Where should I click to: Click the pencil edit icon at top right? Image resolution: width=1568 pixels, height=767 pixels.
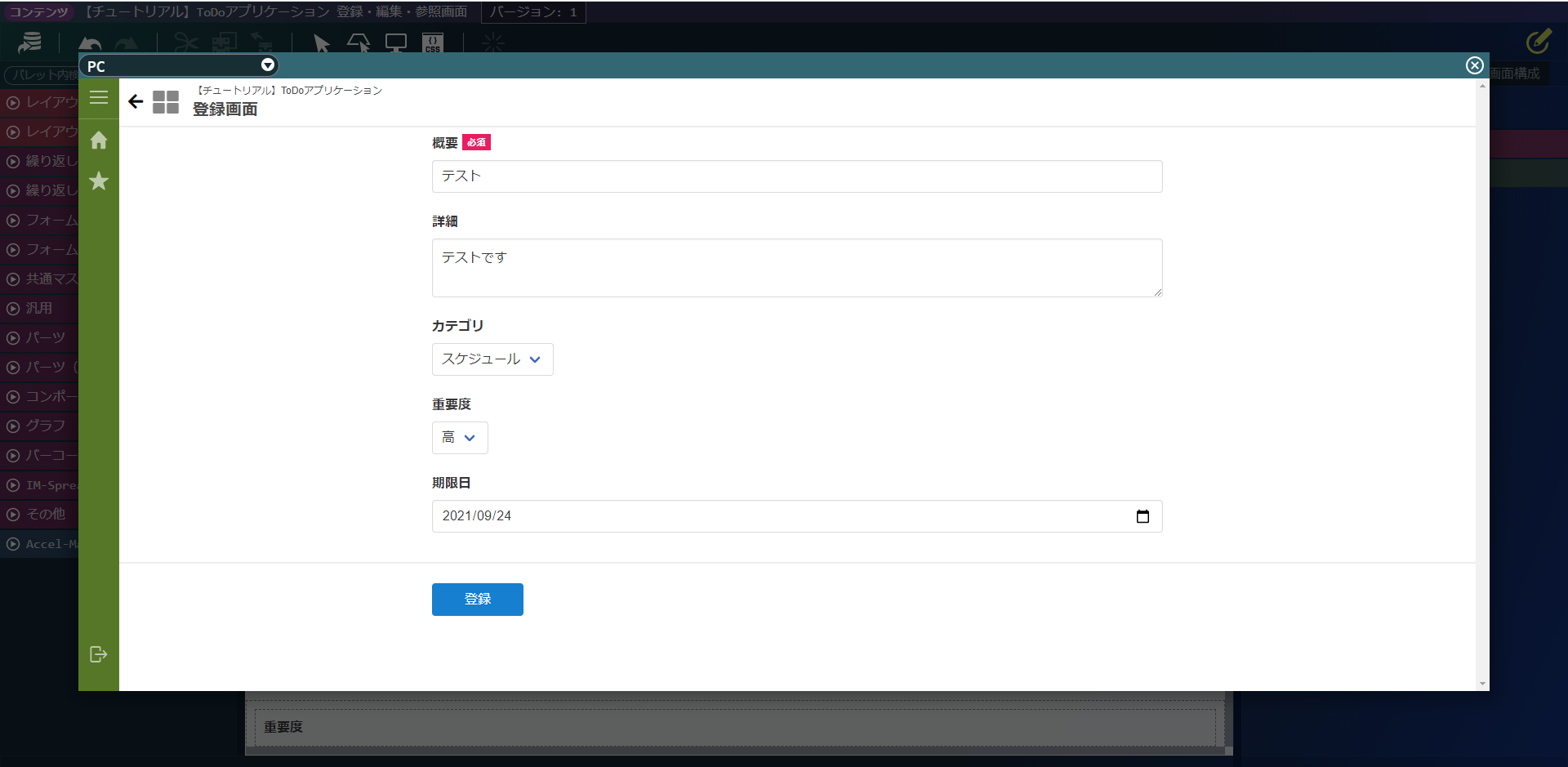click(1538, 41)
